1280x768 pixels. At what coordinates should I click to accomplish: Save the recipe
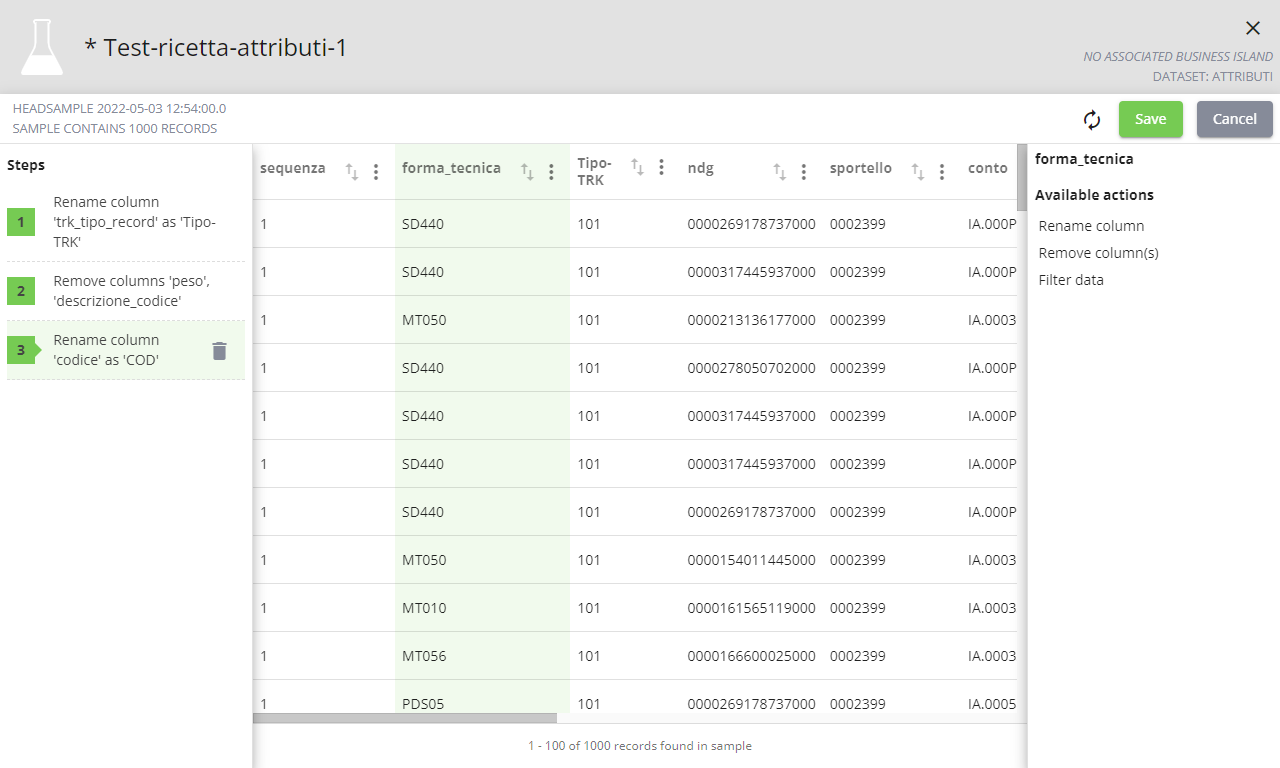(1150, 119)
